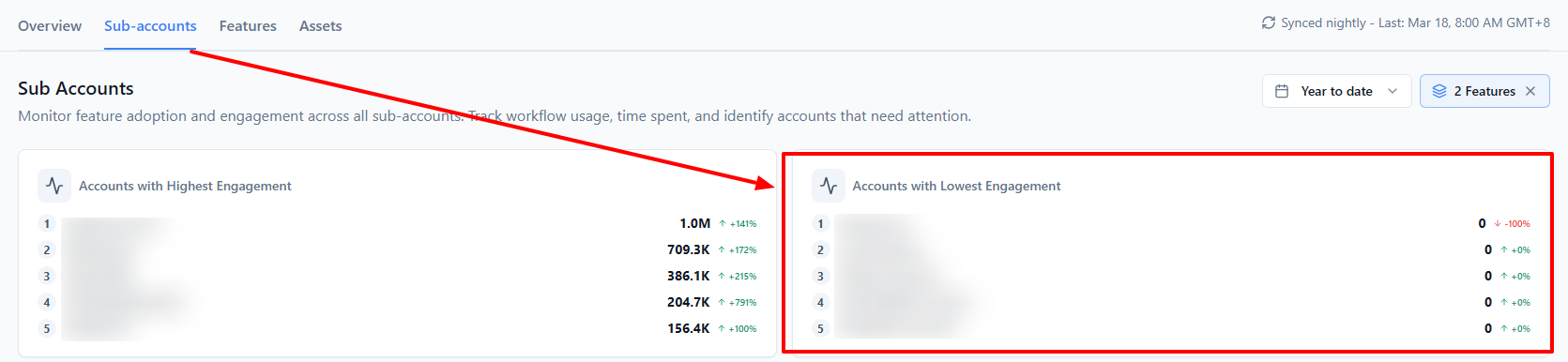Click rank 1 badge in Highest Engagement
This screenshot has height=362, width=1568.
47,223
